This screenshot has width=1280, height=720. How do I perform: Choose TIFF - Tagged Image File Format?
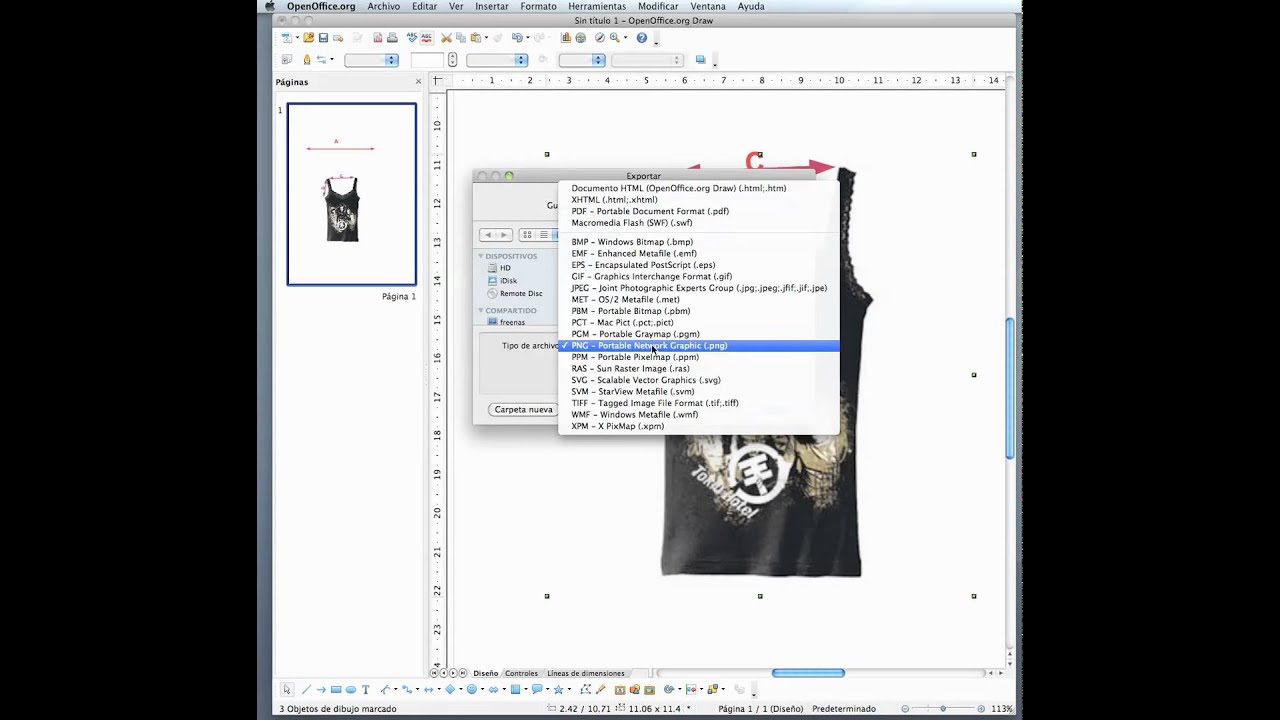(x=699, y=403)
